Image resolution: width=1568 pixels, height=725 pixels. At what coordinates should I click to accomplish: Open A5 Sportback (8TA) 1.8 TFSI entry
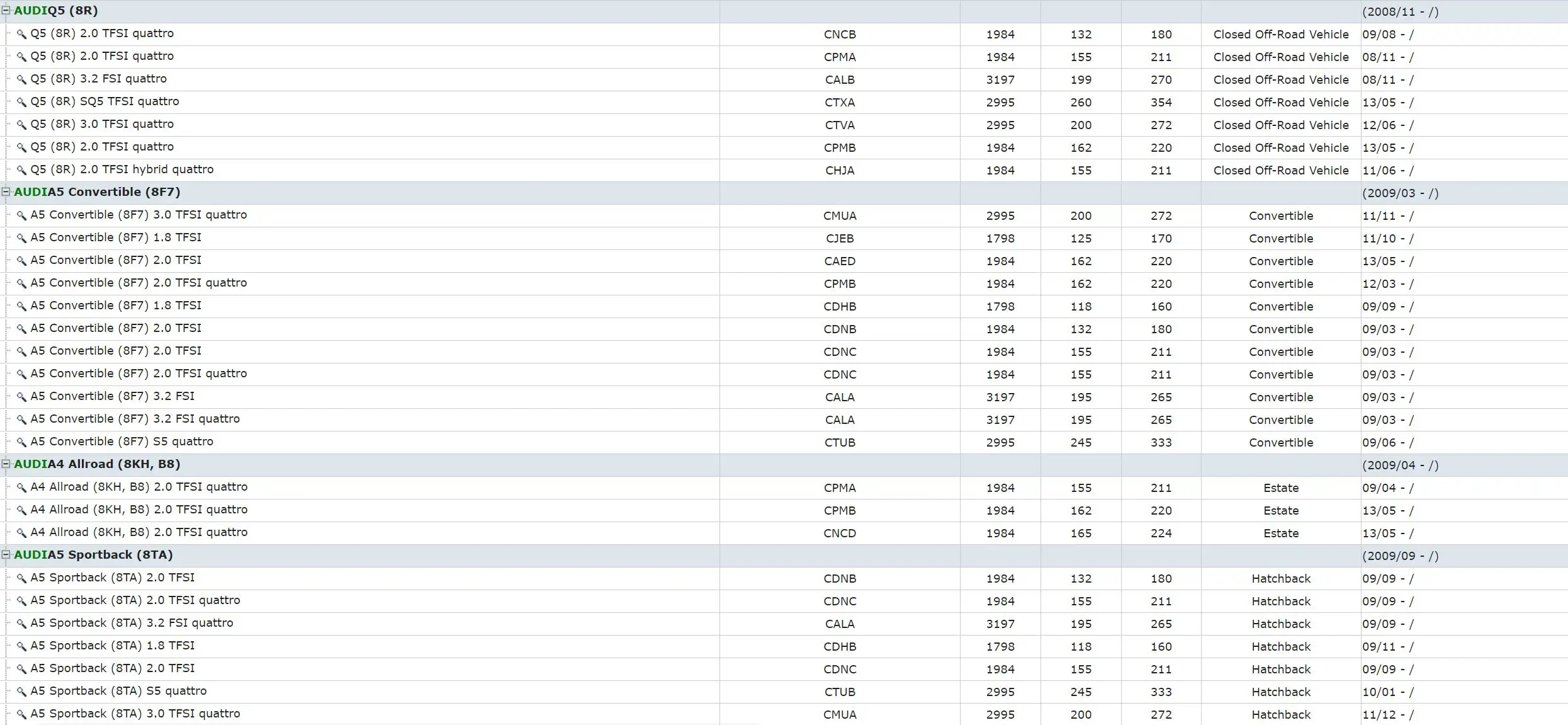(113, 646)
